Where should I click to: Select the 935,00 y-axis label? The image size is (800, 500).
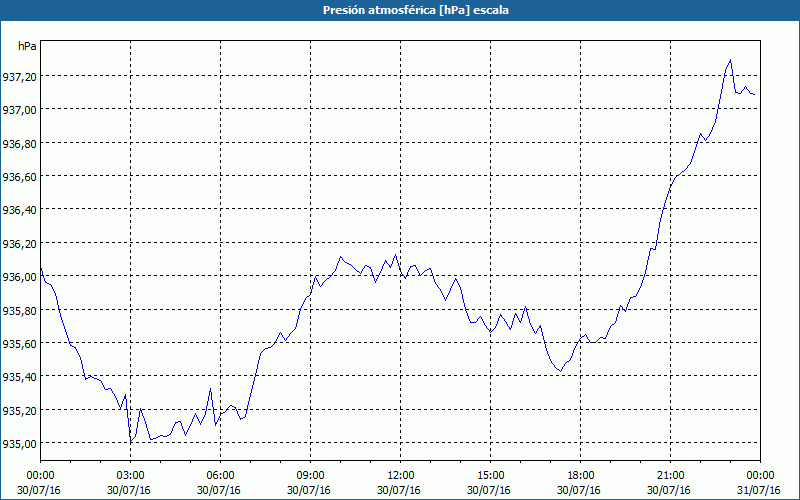coord(19,443)
